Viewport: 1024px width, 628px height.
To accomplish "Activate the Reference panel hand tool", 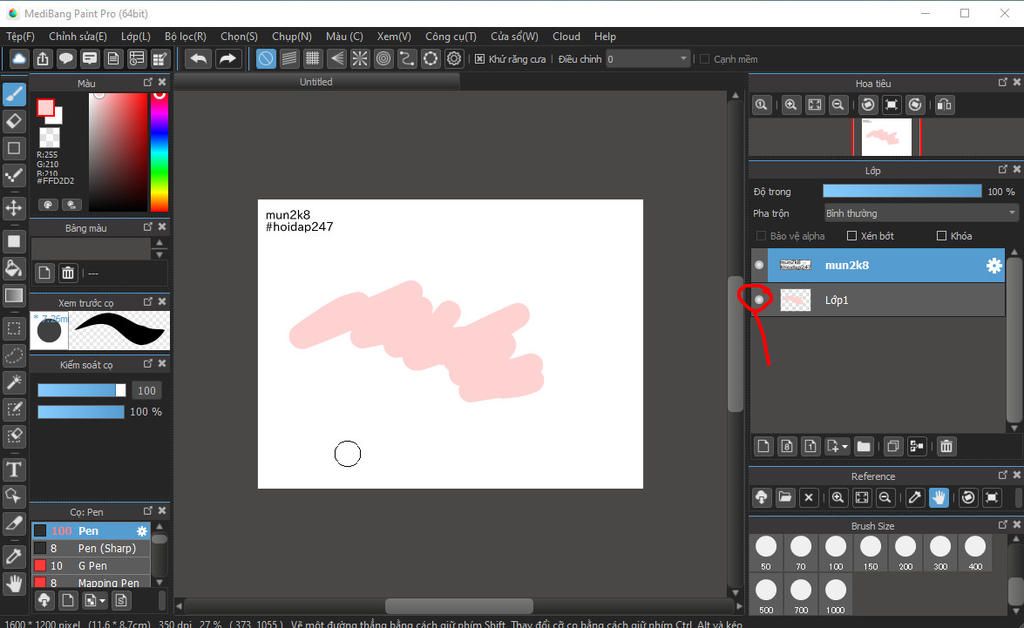I will [938, 497].
